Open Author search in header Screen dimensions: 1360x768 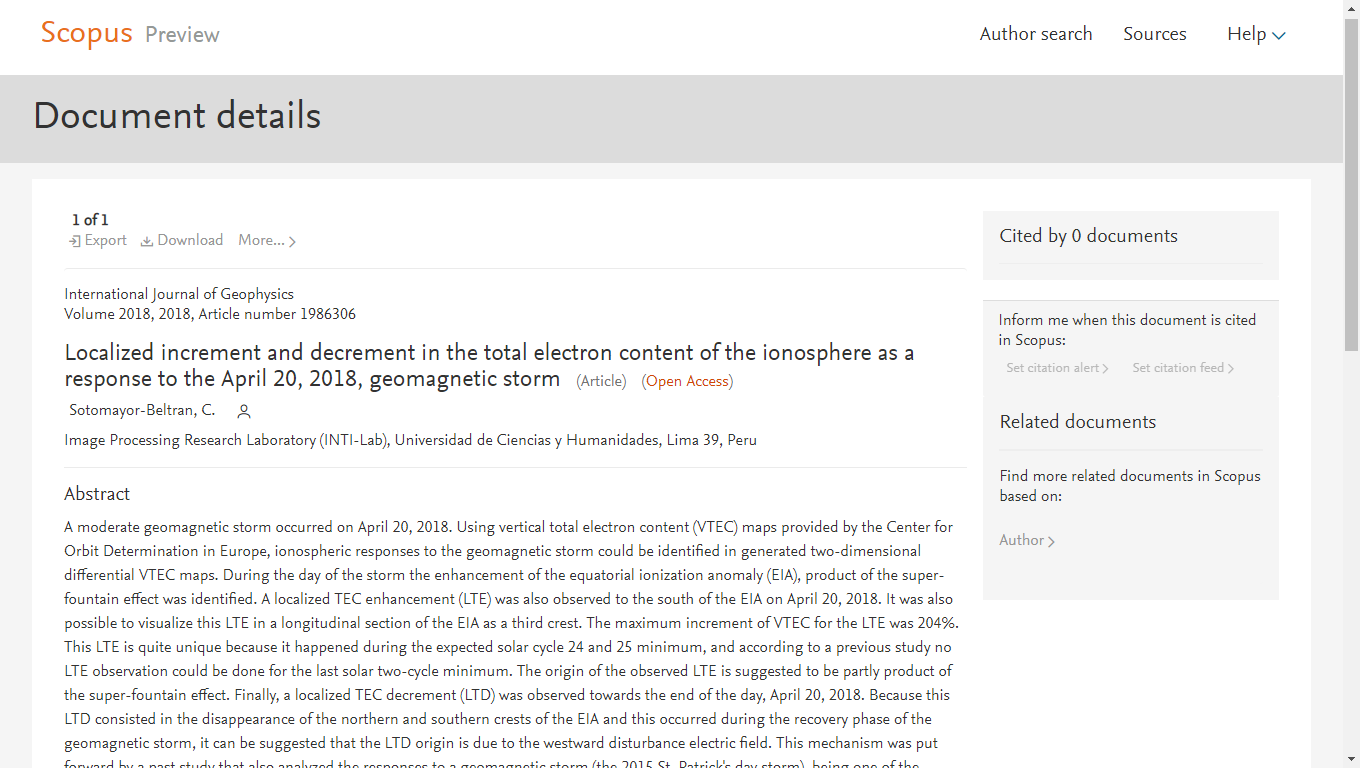coord(1036,34)
